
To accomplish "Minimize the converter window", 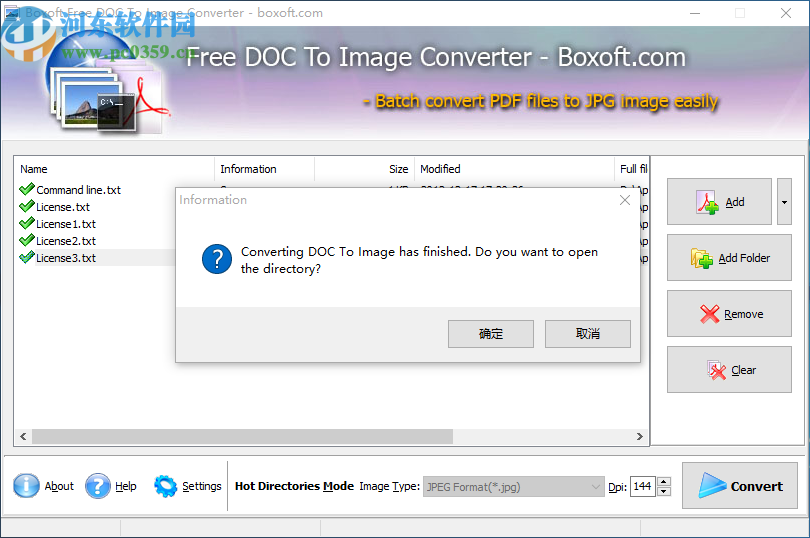I will [x=695, y=13].
